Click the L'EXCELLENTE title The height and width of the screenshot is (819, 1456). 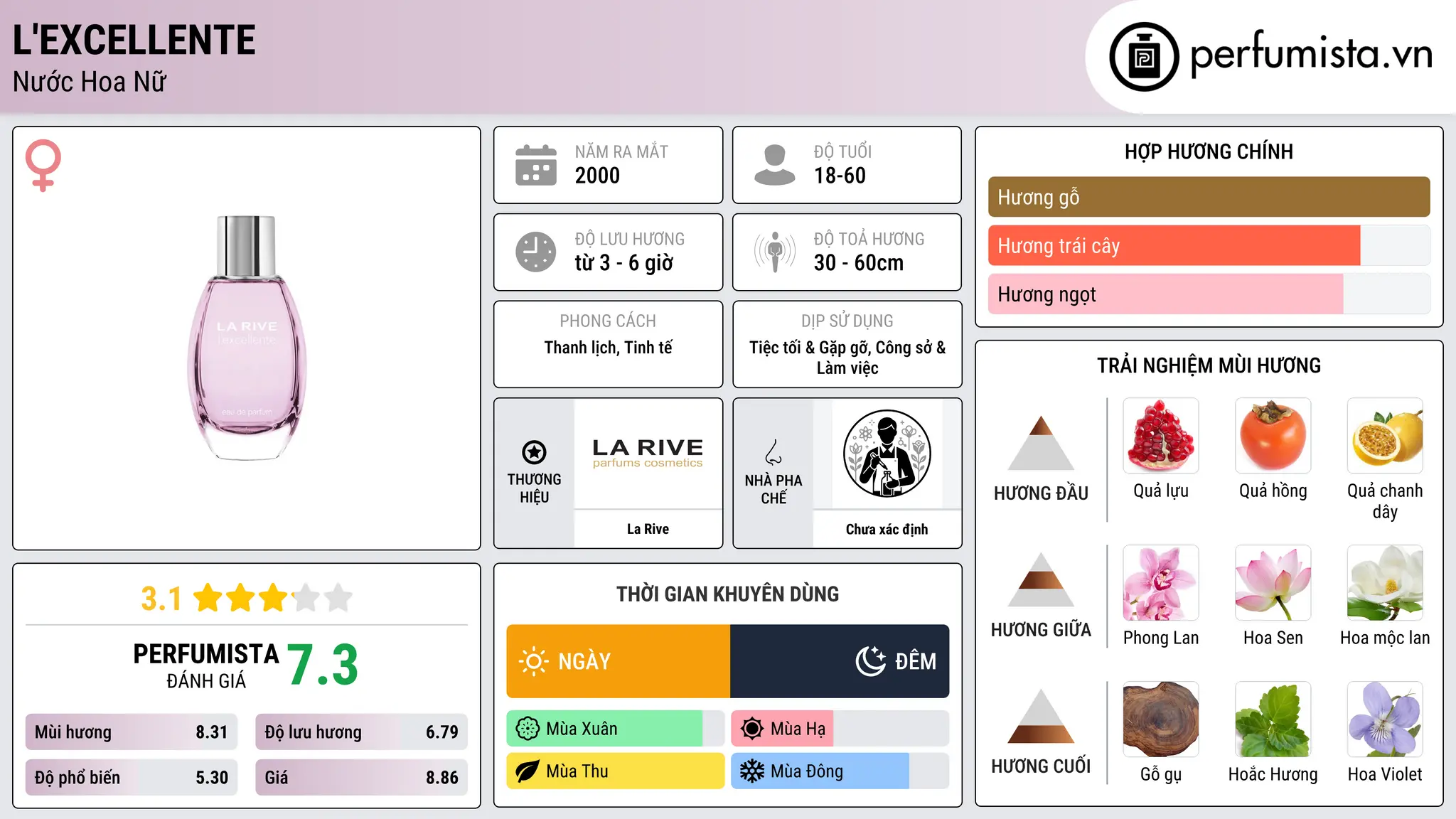coord(134,41)
